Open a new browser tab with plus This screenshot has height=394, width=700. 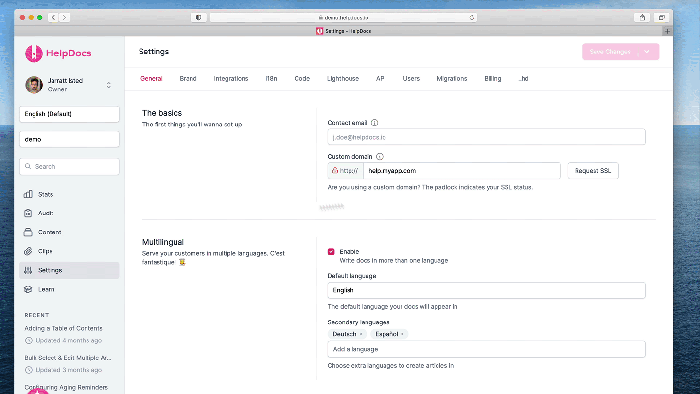(667, 31)
